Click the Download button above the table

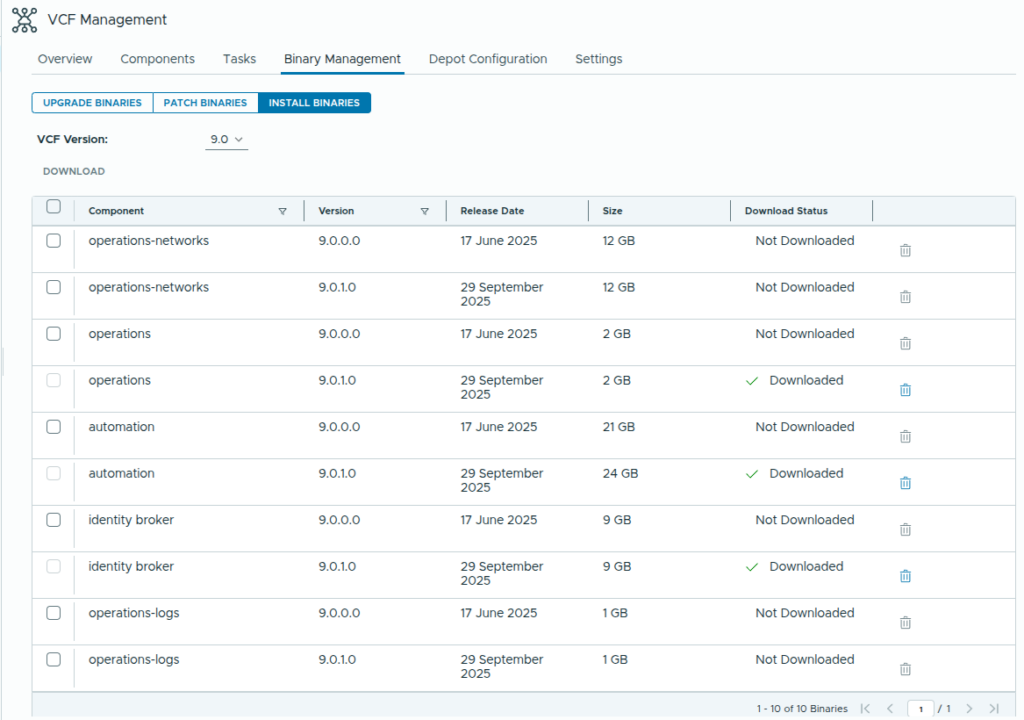[x=74, y=172]
